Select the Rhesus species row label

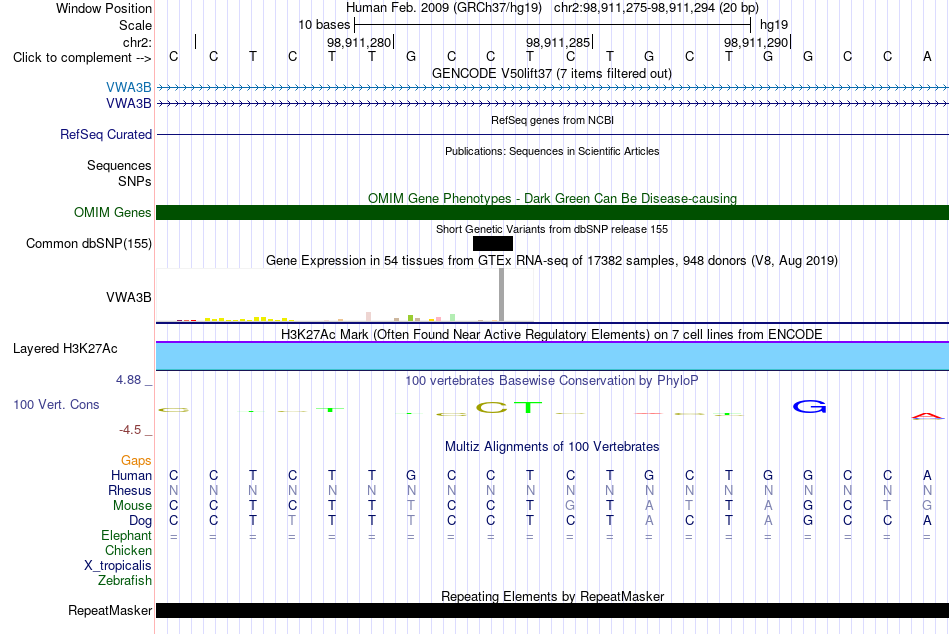130,490
